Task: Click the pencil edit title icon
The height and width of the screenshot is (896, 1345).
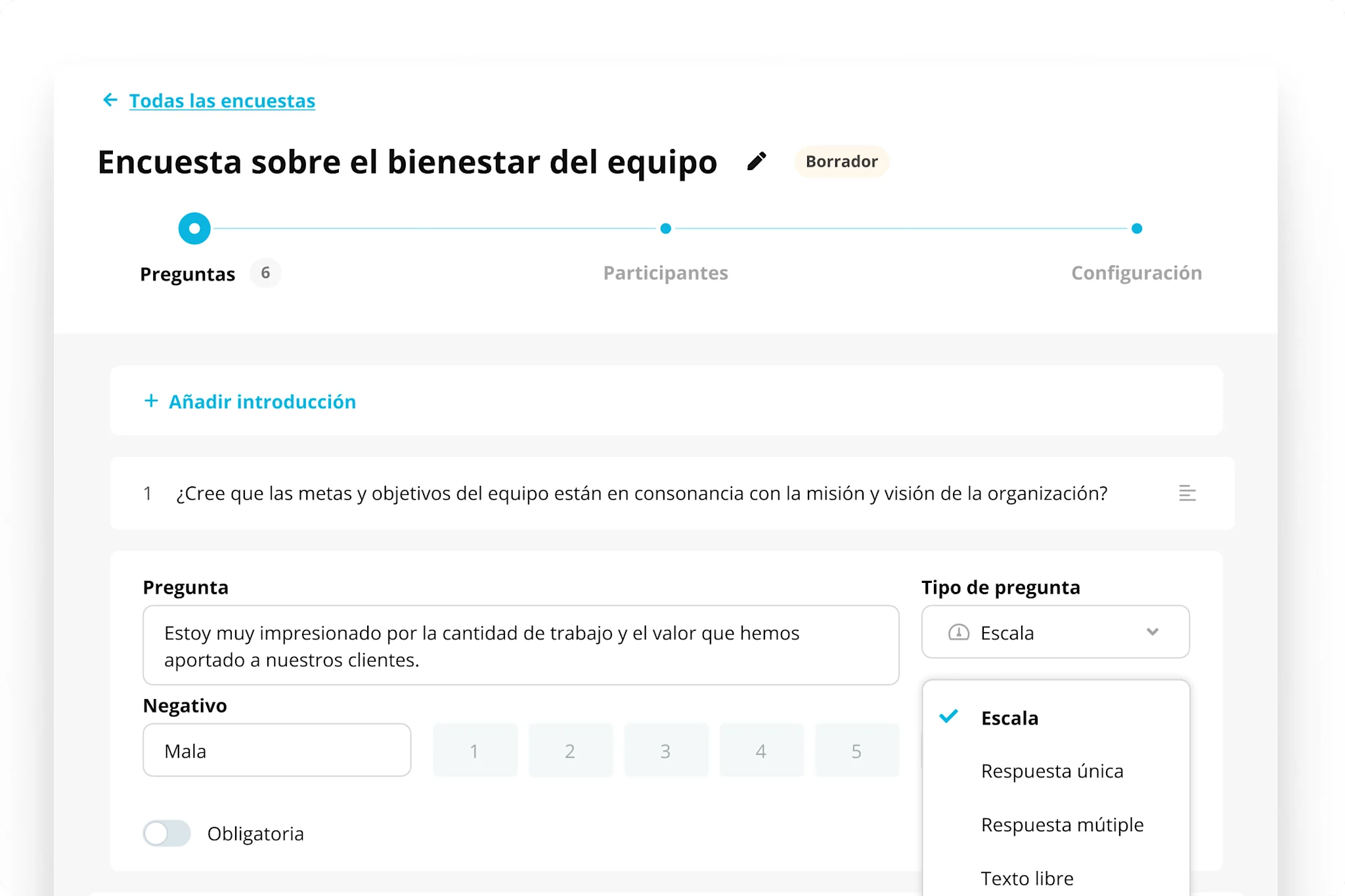Action: click(757, 161)
